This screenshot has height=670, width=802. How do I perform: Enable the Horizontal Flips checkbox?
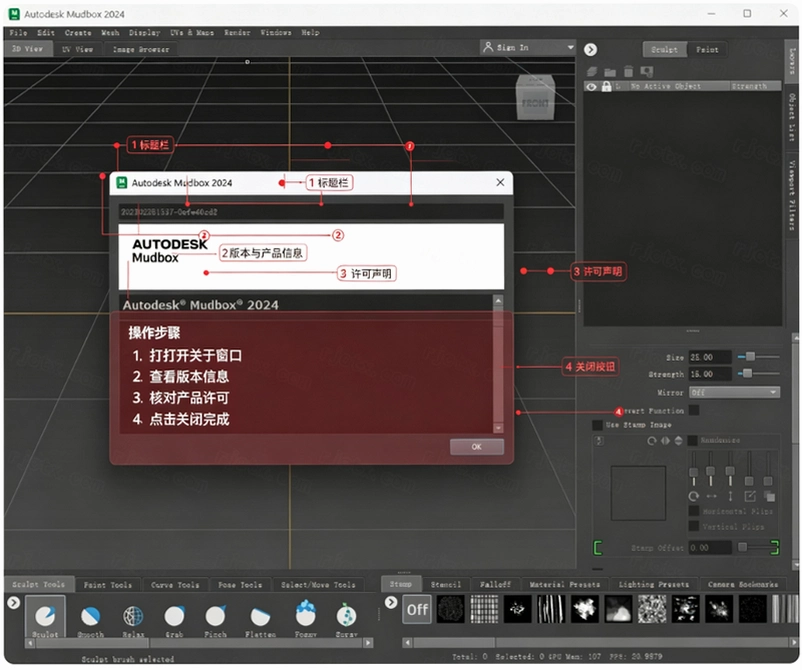click(694, 511)
